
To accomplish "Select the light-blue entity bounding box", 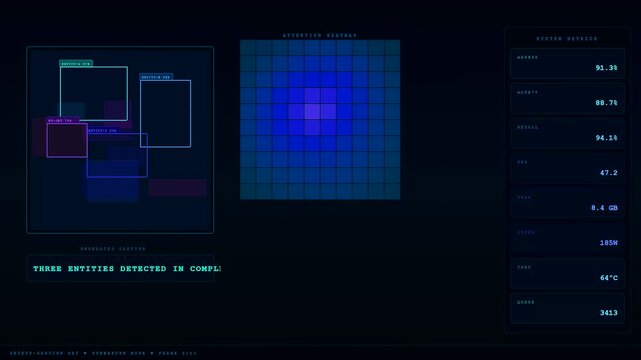I will click(x=166, y=114).
